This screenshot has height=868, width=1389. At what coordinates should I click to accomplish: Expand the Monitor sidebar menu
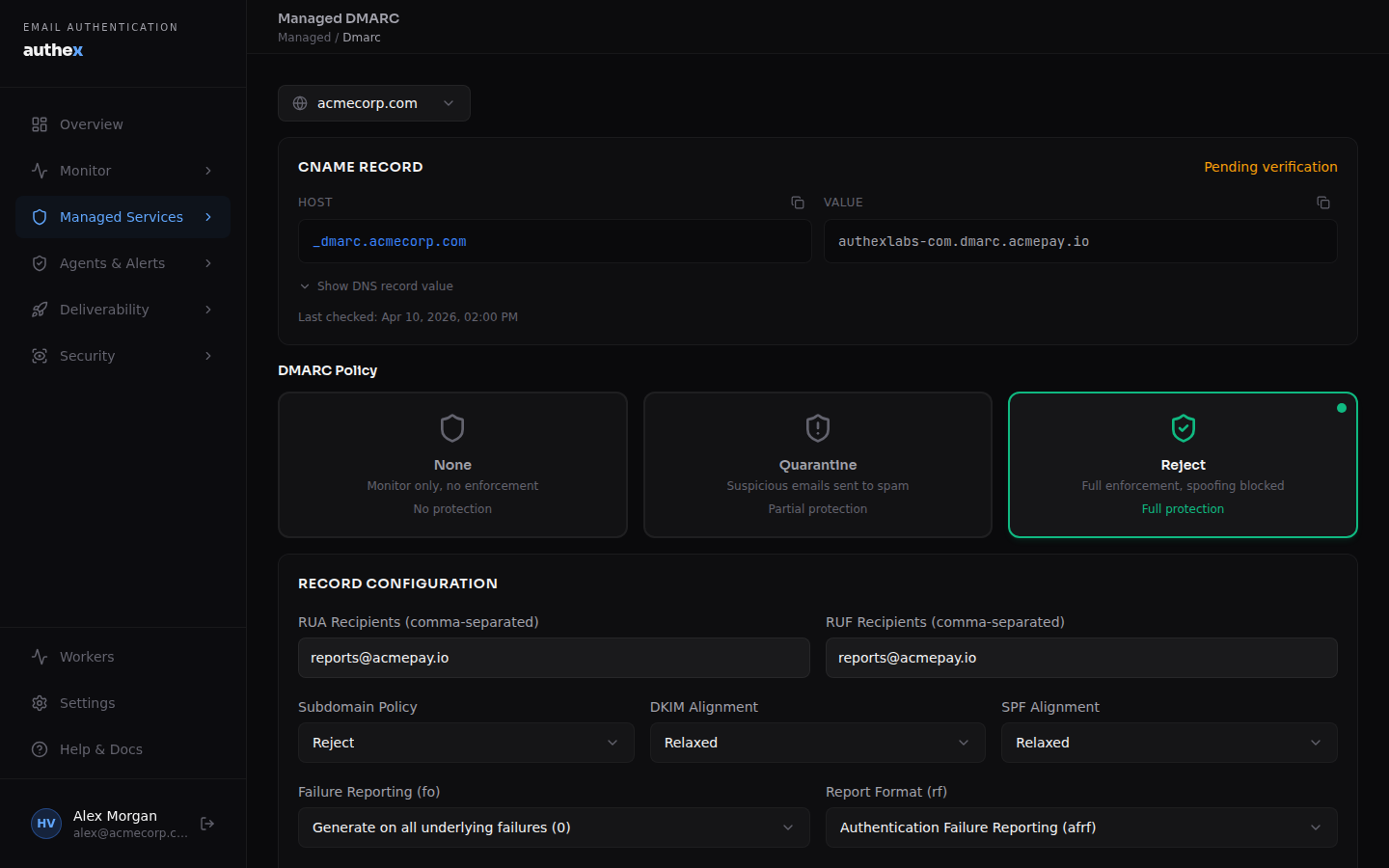(x=123, y=171)
